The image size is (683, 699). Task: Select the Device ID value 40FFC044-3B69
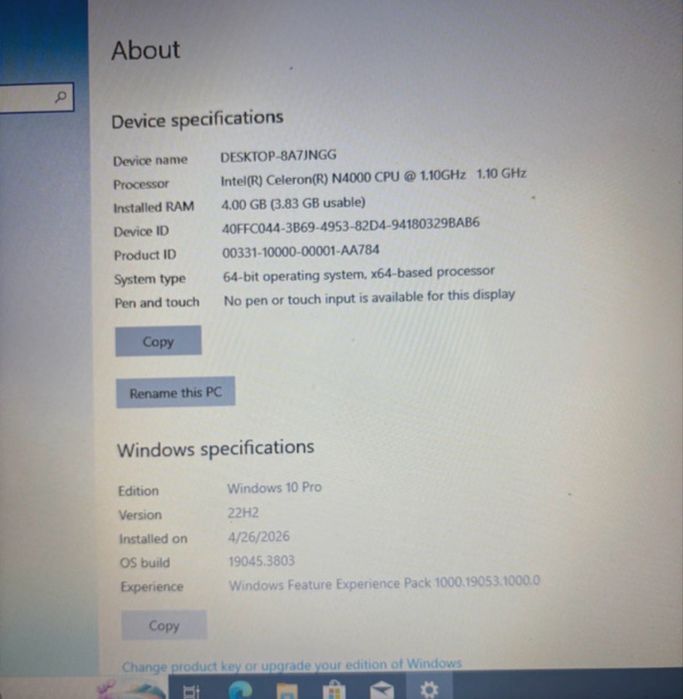click(351, 225)
